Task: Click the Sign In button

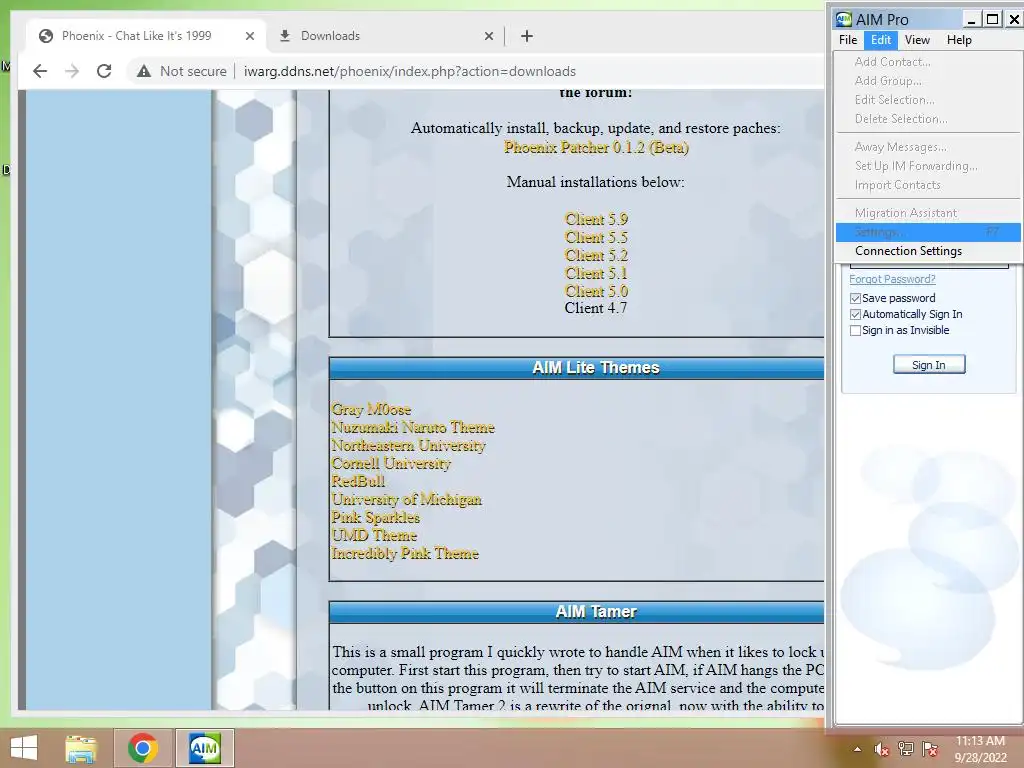Action: coord(929,364)
